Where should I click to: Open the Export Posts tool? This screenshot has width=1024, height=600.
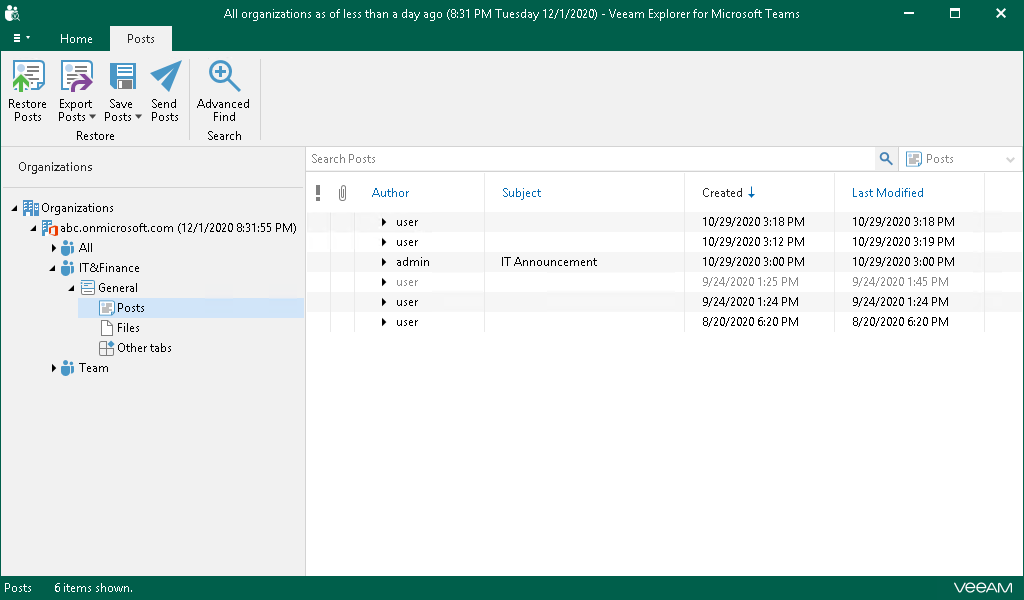point(75,78)
